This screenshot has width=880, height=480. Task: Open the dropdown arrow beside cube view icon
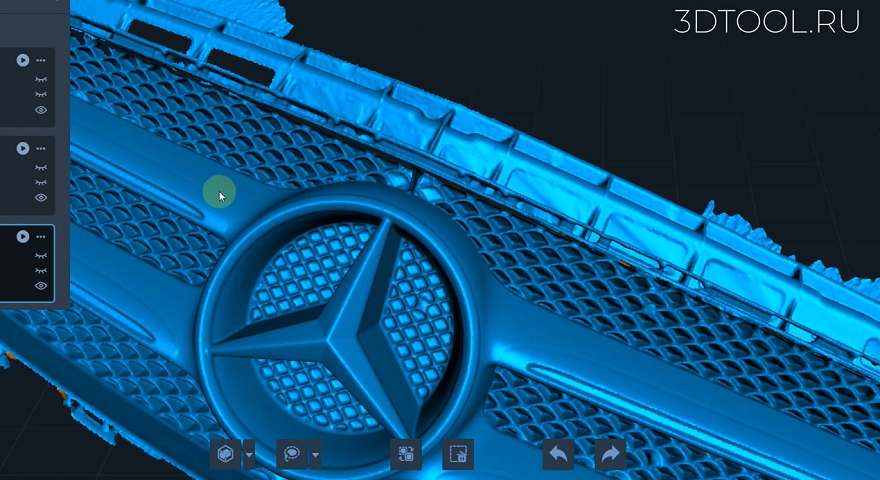pyautogui.click(x=249, y=454)
